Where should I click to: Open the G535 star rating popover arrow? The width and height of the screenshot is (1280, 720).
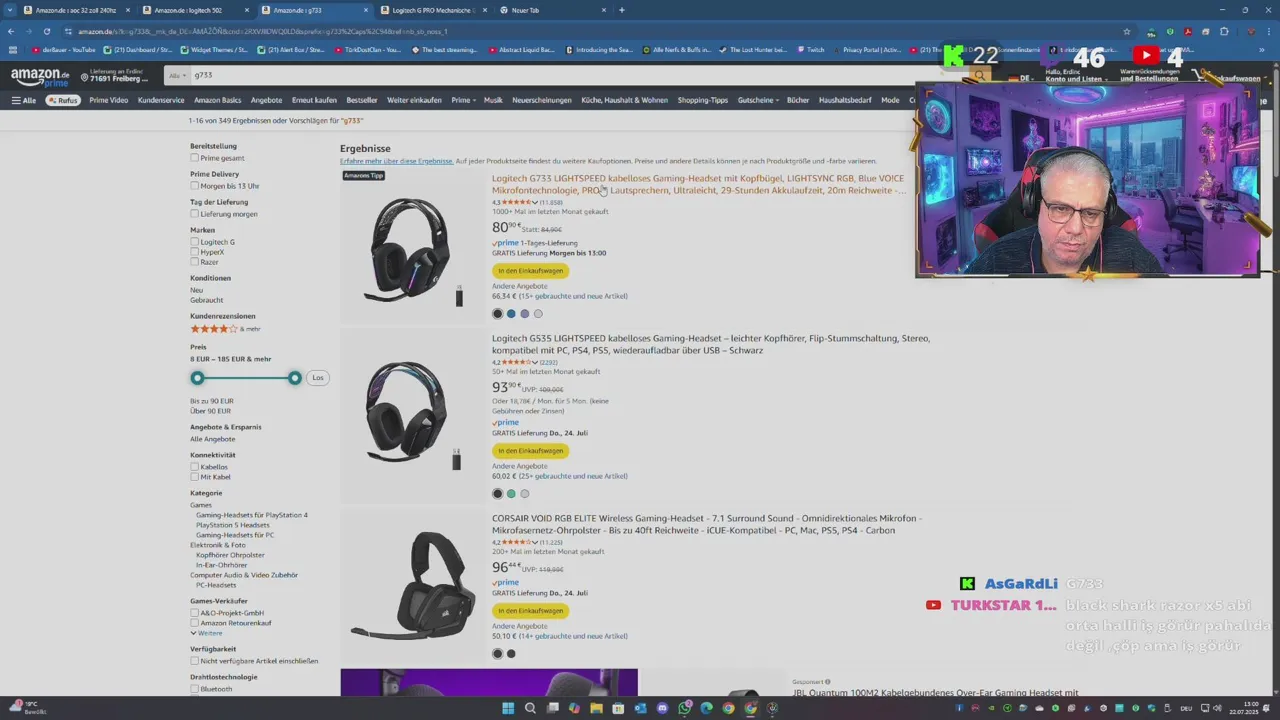[x=535, y=363]
